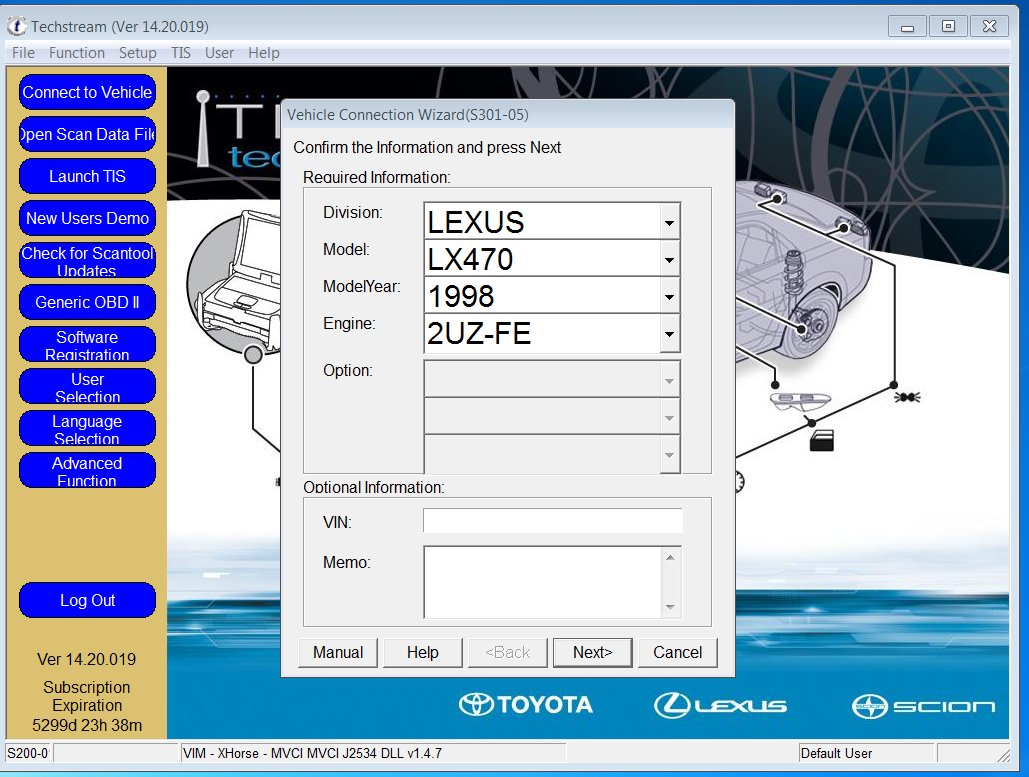Viewport: 1029px width, 777px height.
Task: Close the Techstream window
Action: (x=990, y=26)
